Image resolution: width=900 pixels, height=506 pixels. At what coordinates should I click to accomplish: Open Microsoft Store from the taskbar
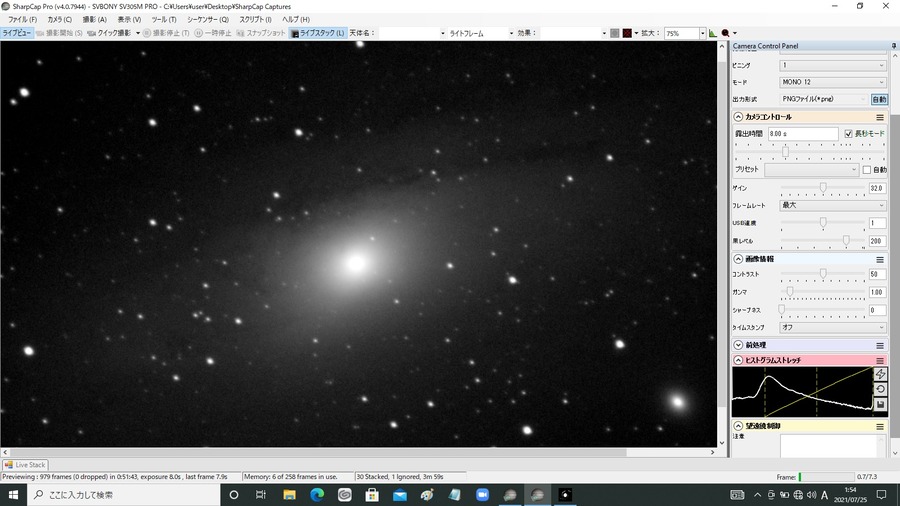point(372,495)
